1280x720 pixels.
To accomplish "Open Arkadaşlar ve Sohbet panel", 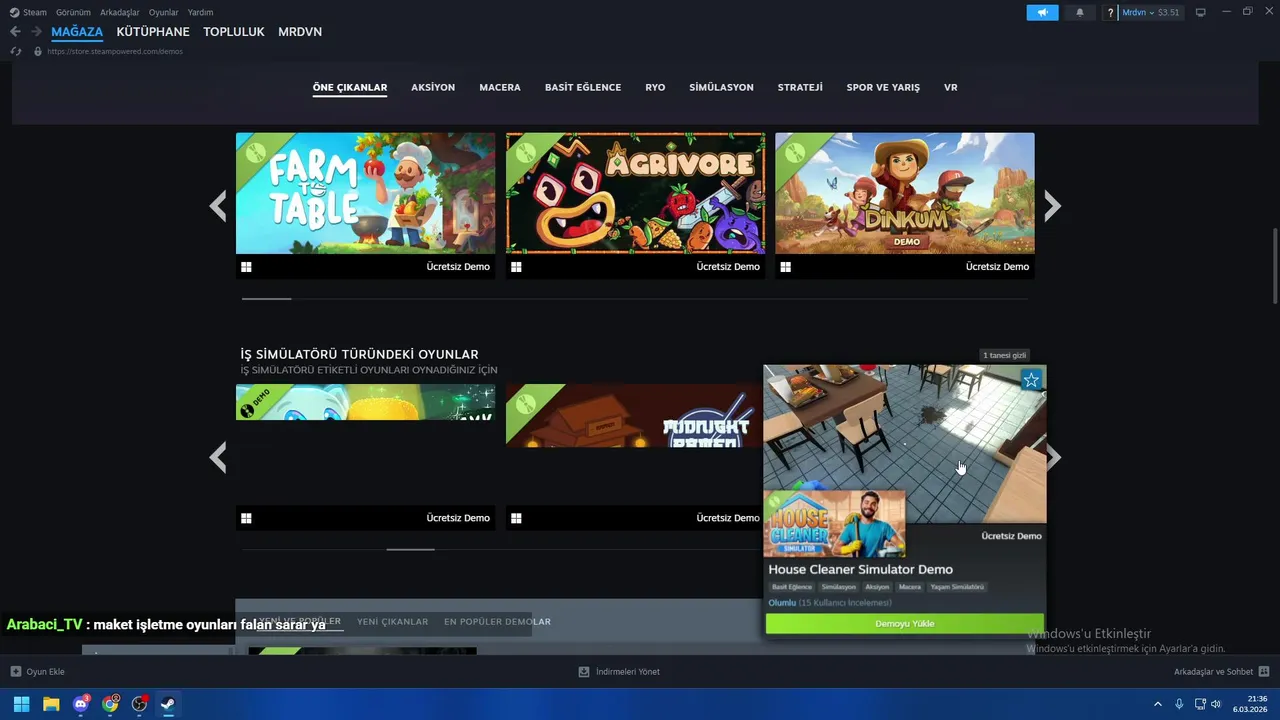I will pyautogui.click(x=1221, y=672).
